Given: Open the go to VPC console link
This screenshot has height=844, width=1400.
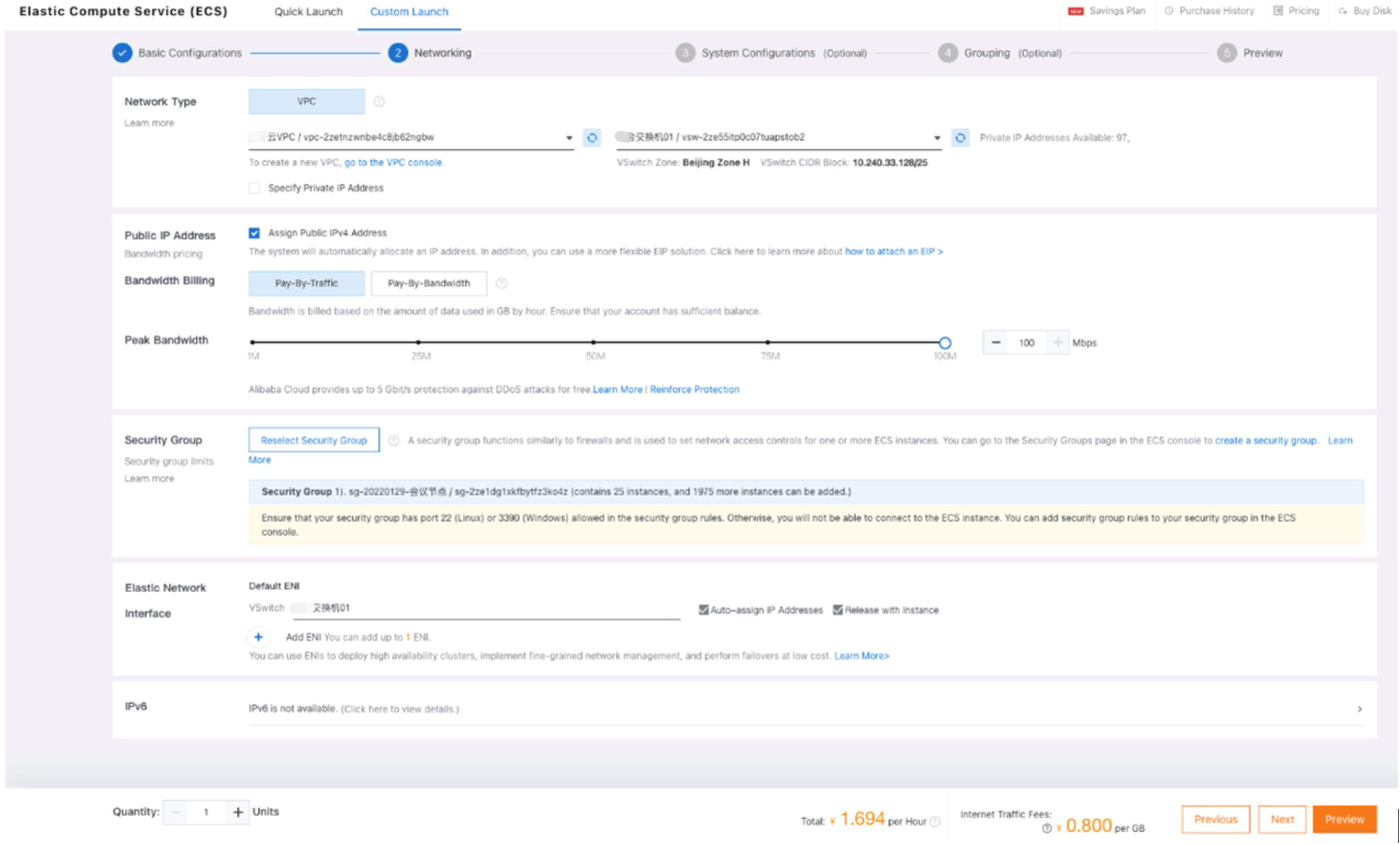Looking at the screenshot, I should (x=393, y=162).
